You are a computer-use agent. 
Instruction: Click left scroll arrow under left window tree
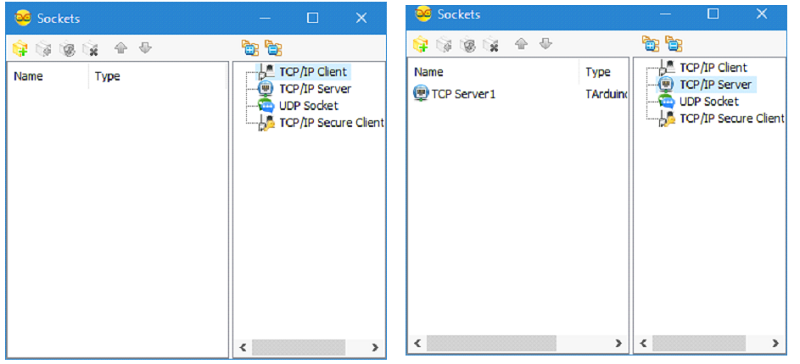point(243,348)
